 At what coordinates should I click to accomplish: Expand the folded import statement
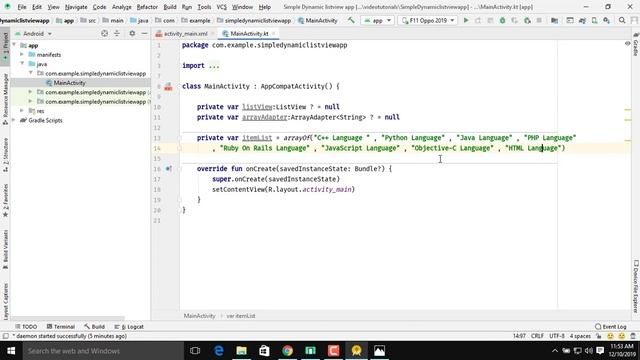(213, 66)
